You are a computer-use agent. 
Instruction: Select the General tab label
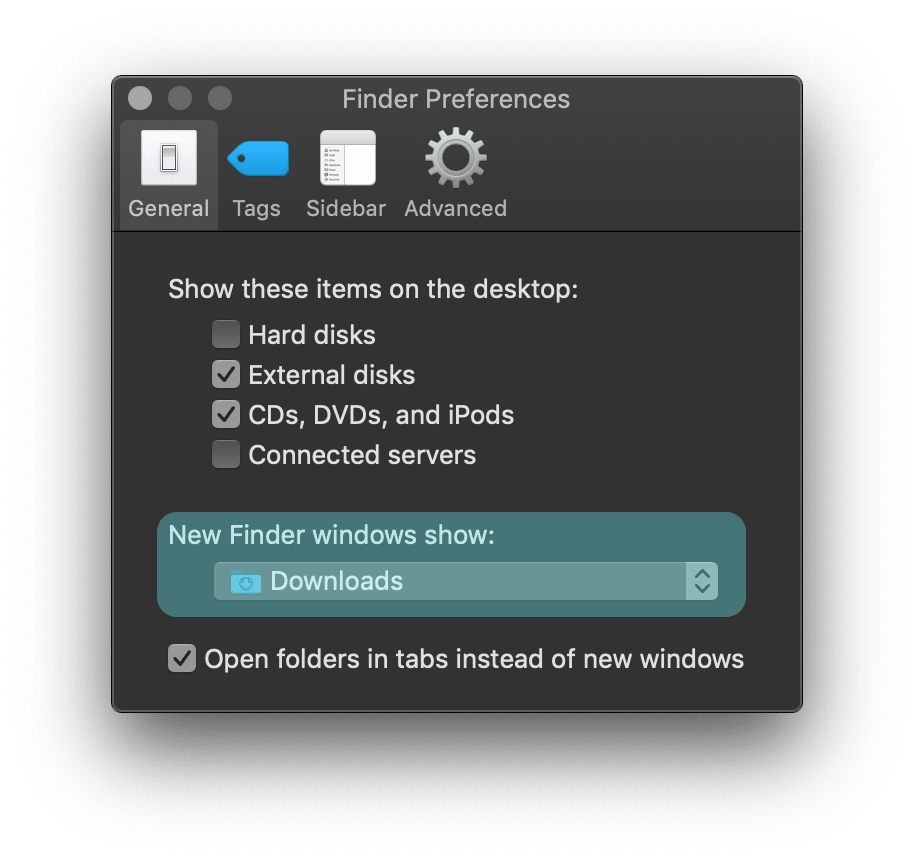click(x=169, y=209)
